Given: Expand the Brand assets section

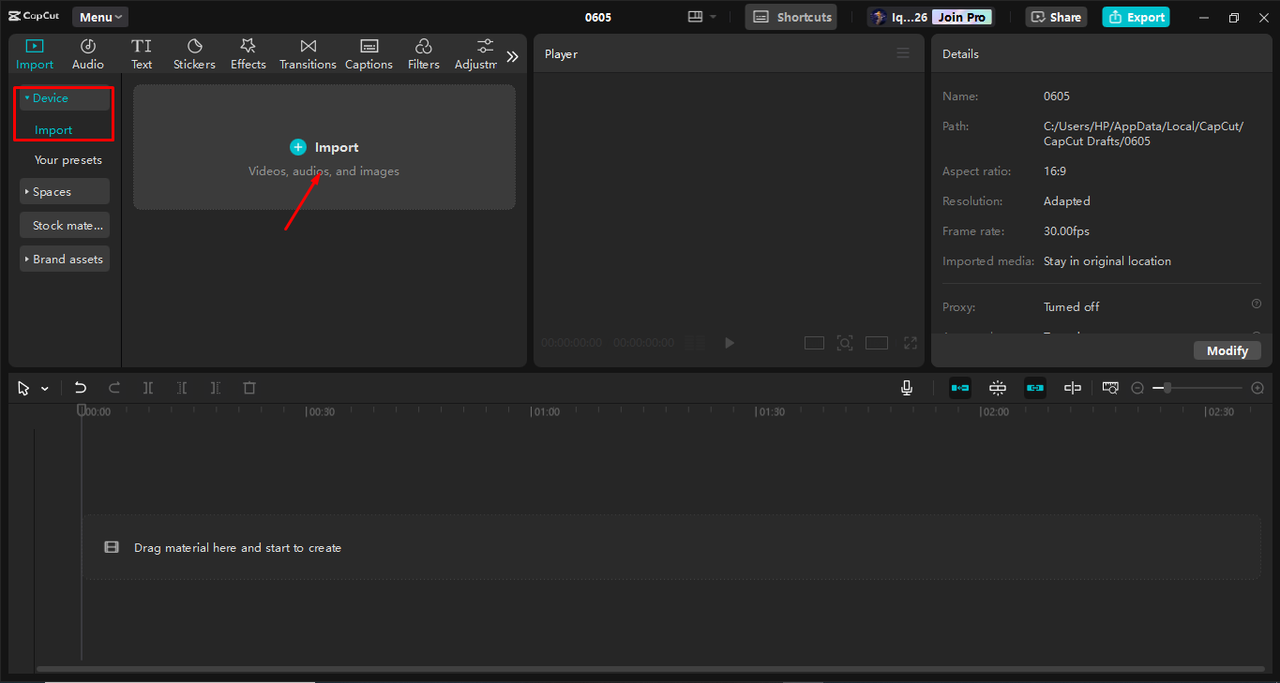Looking at the screenshot, I should (64, 259).
